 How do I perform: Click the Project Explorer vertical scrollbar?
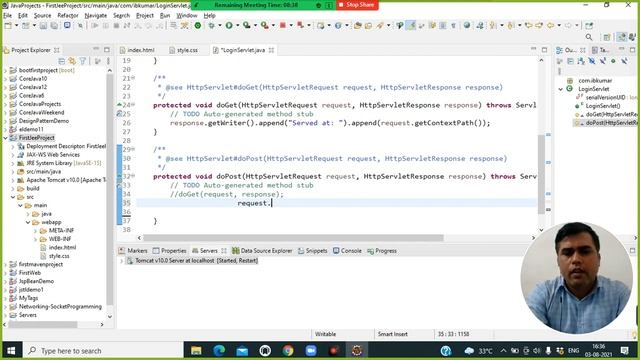coord(110,190)
